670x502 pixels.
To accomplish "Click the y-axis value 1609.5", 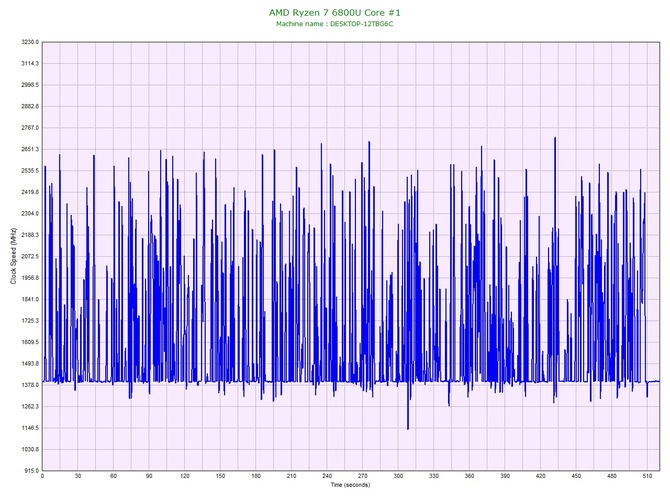I will pyautogui.click(x=30, y=342).
